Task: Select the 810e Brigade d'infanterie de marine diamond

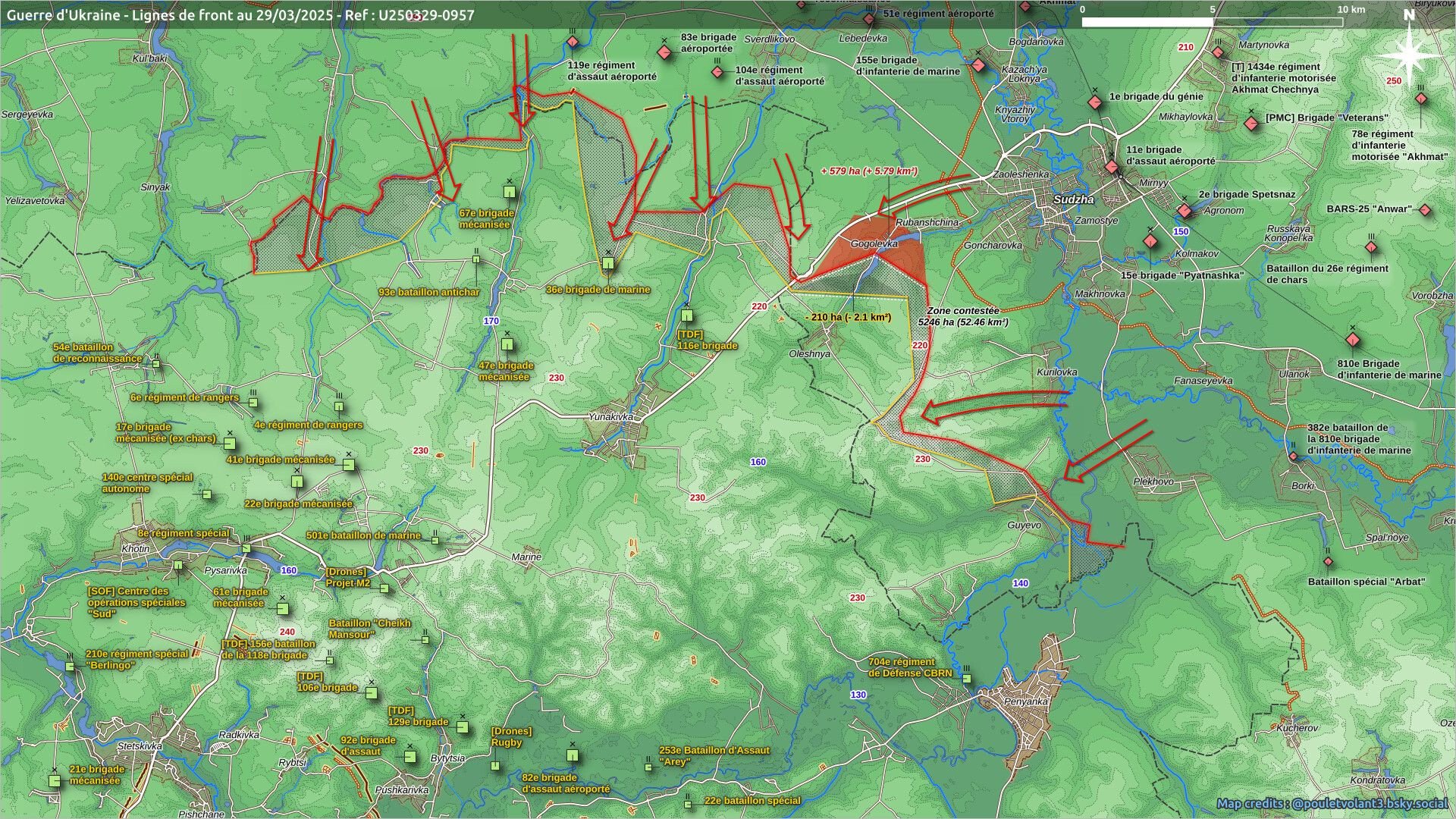Action: point(1351,339)
